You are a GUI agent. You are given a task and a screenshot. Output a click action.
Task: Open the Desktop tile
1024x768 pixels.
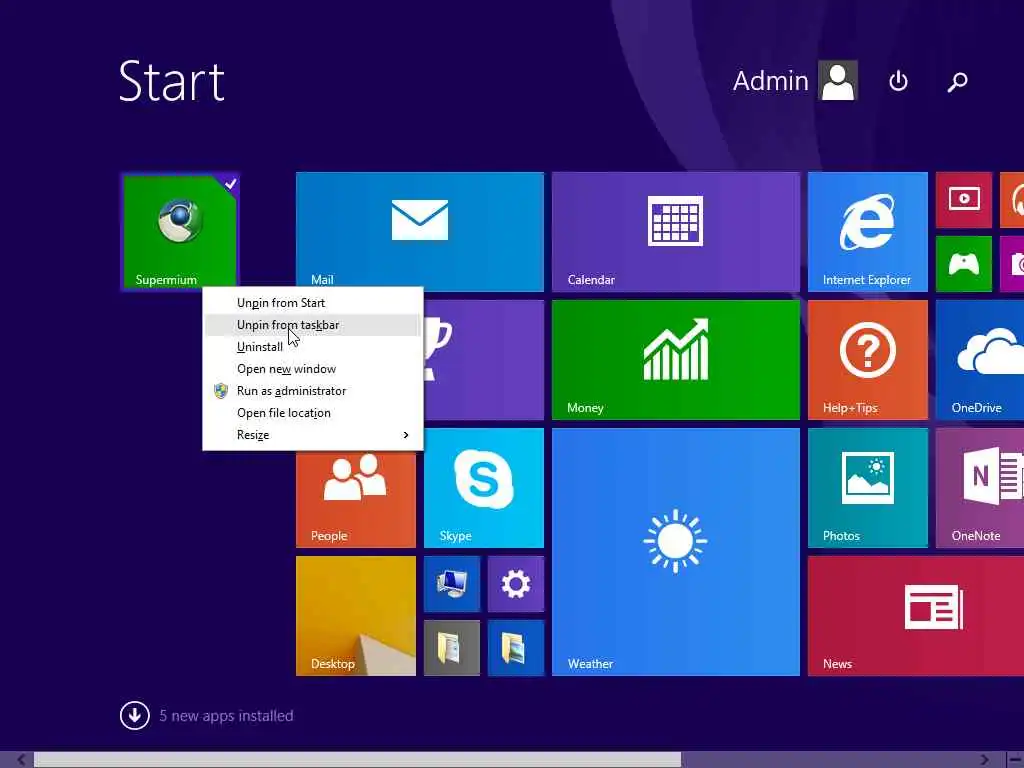tap(355, 615)
